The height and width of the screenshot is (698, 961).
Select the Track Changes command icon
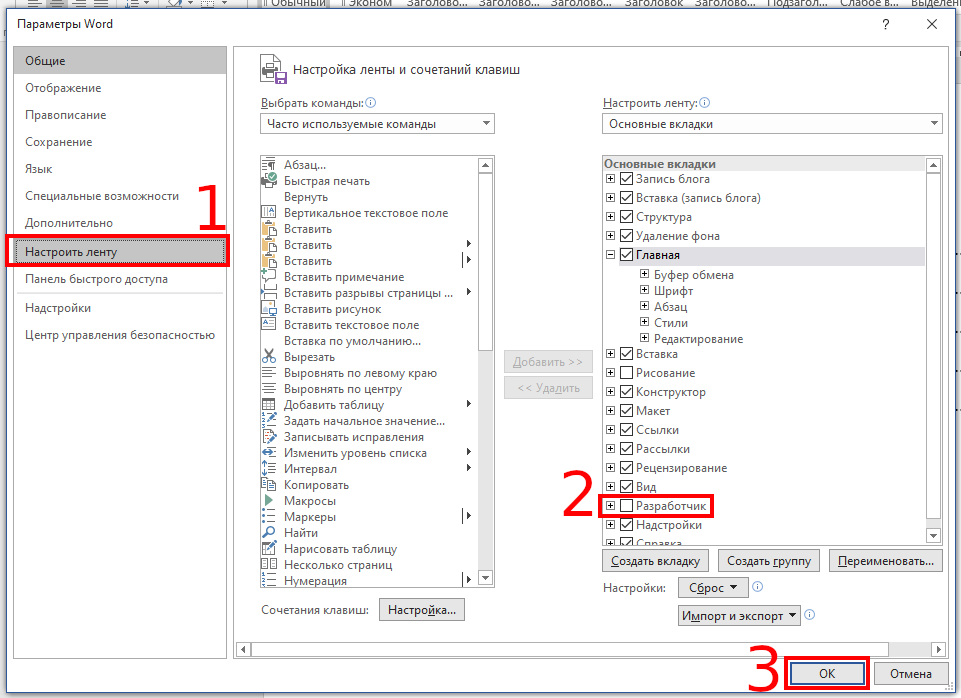tap(268, 436)
